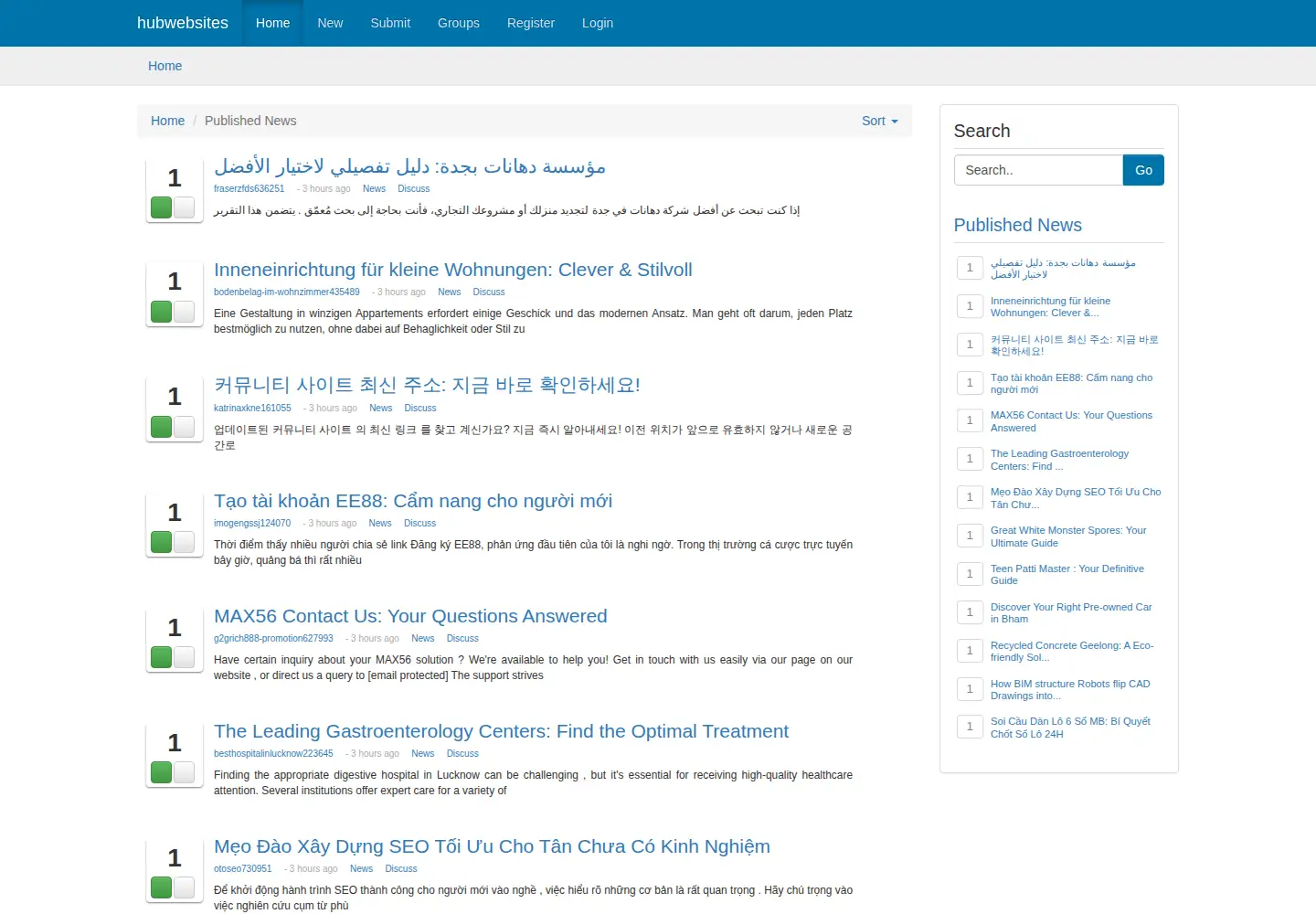1316x914 pixels.
Task: Click Discuss under the Inneneinrichtung post
Action: click(x=489, y=292)
